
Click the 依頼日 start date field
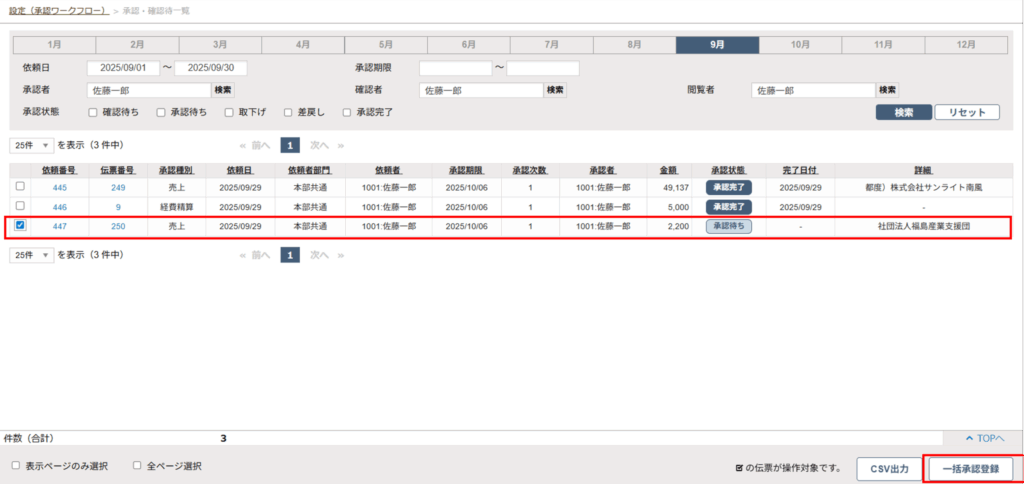[x=123, y=68]
